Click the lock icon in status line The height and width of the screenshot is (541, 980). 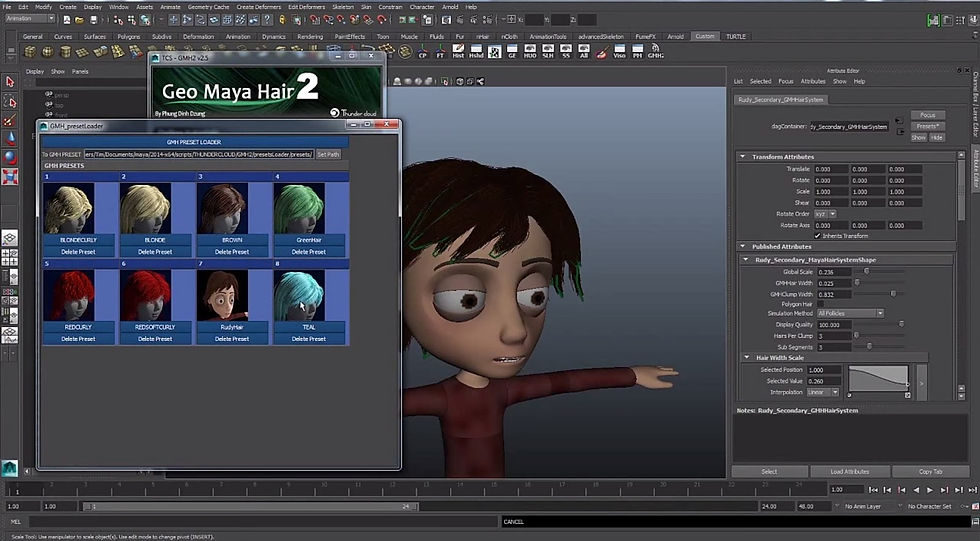[x=282, y=20]
